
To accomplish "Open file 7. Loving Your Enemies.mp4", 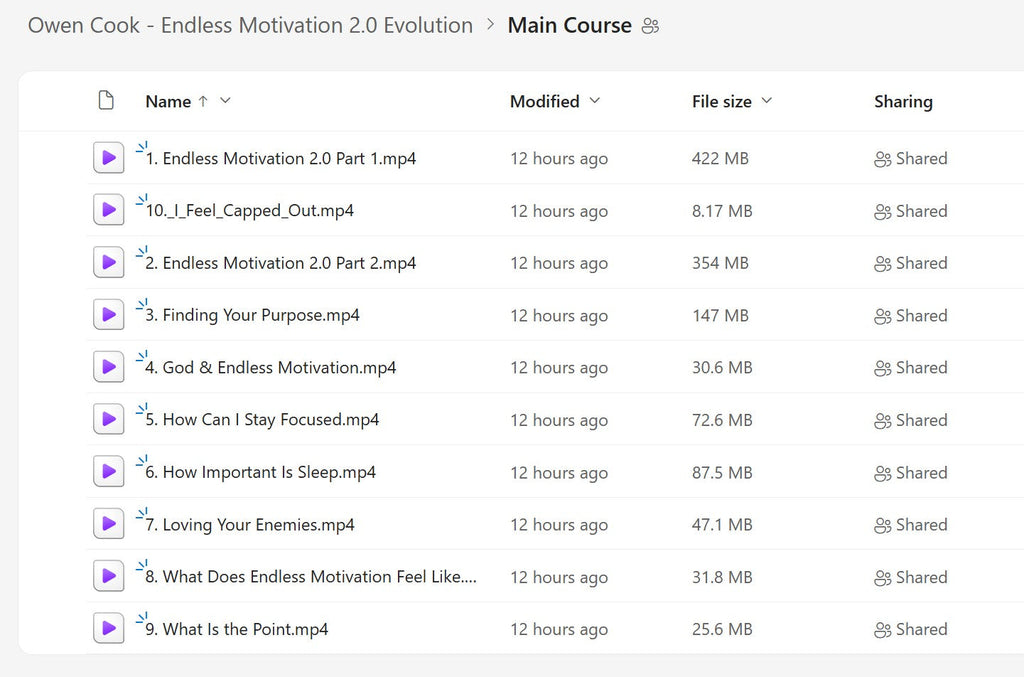I will (249, 524).
